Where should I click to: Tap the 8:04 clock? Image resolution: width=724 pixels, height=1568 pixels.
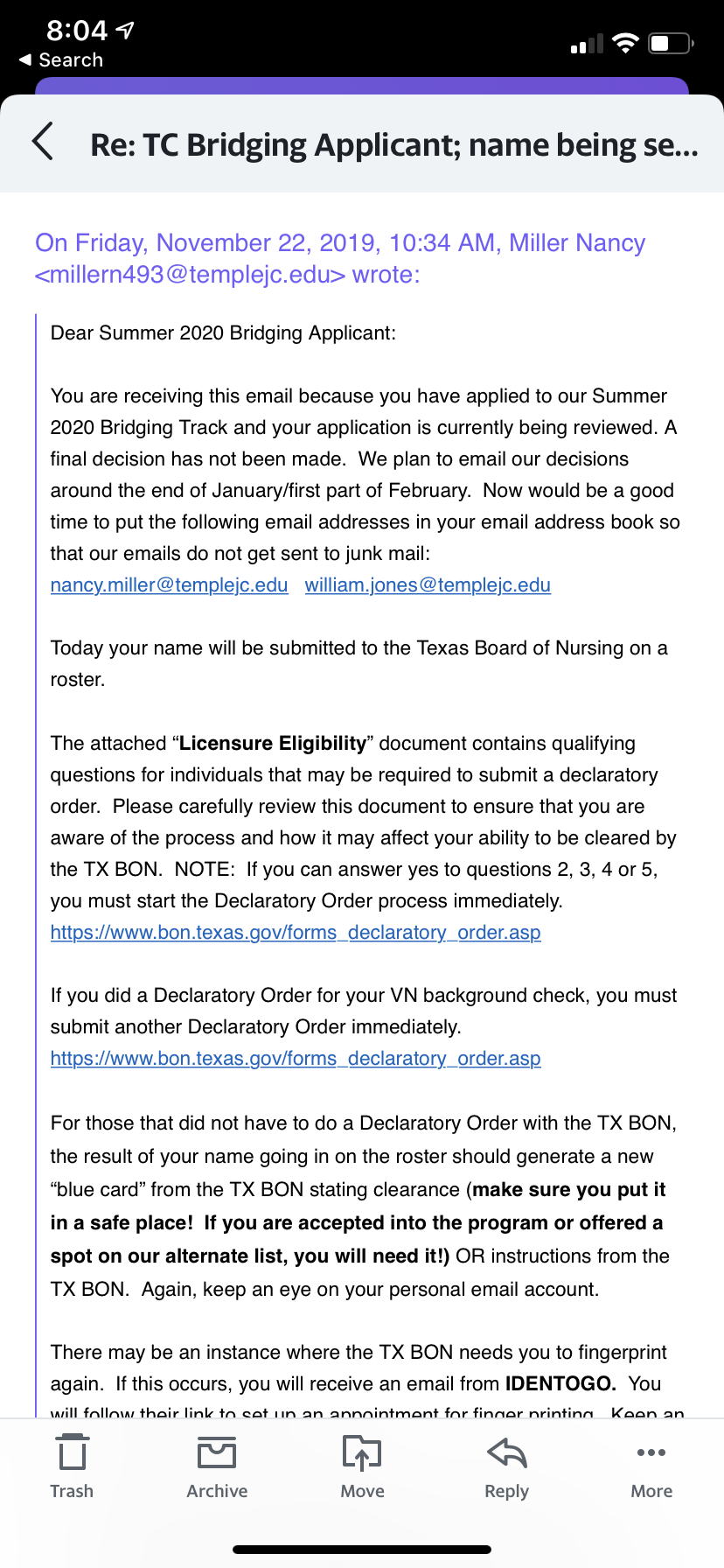pyautogui.click(x=76, y=31)
